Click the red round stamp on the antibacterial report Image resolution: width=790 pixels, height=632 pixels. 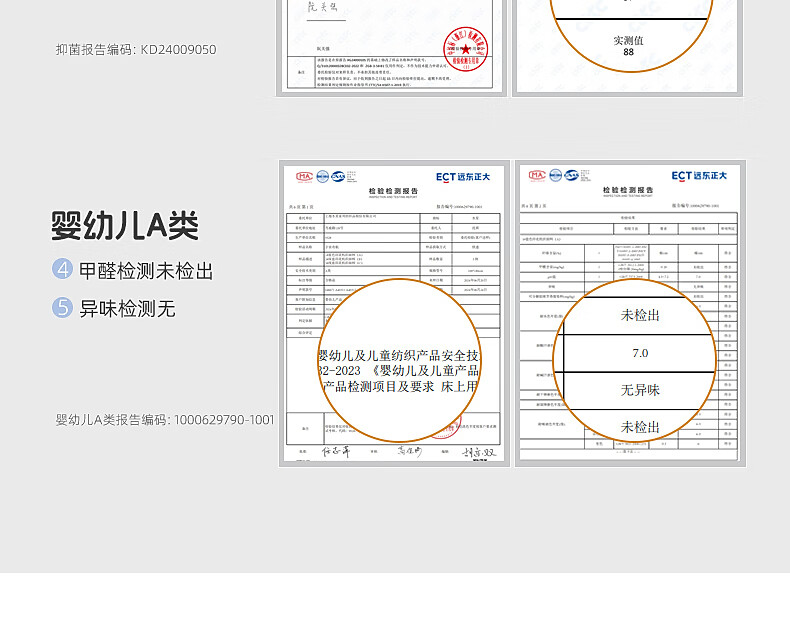coord(466,49)
